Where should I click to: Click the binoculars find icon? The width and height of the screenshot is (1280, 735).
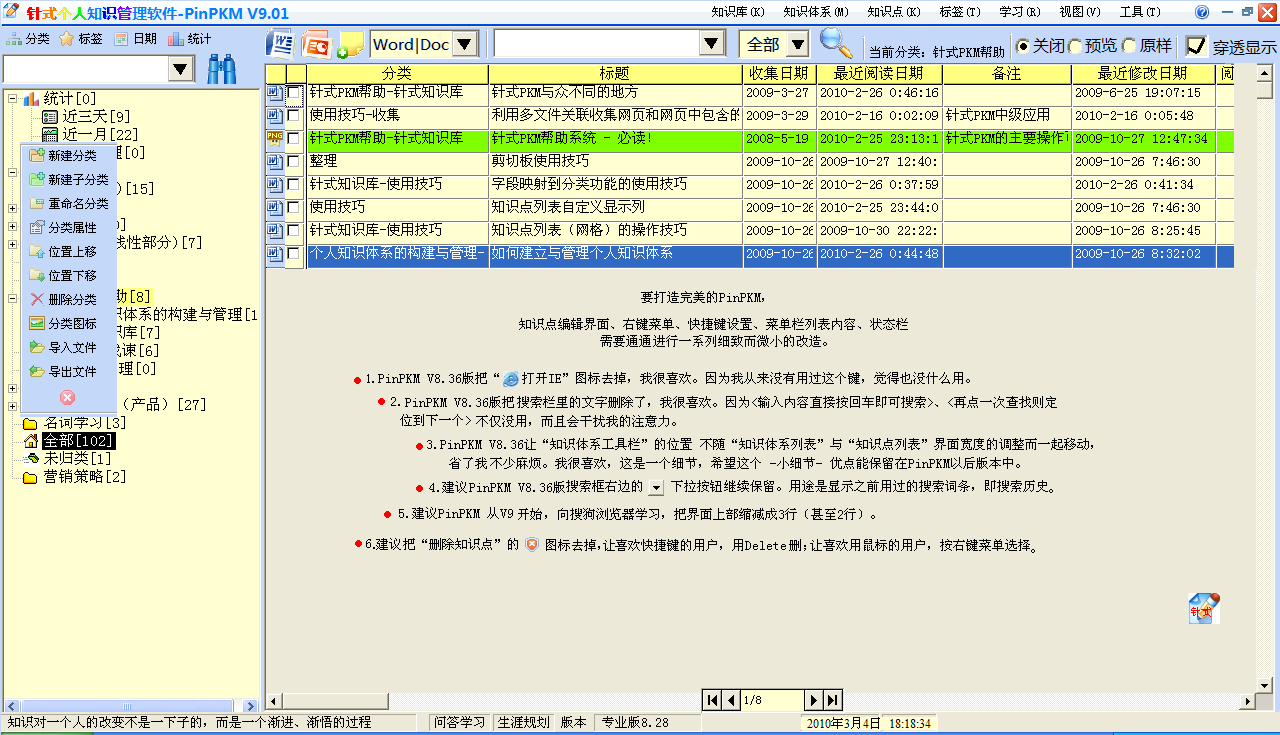tap(222, 69)
